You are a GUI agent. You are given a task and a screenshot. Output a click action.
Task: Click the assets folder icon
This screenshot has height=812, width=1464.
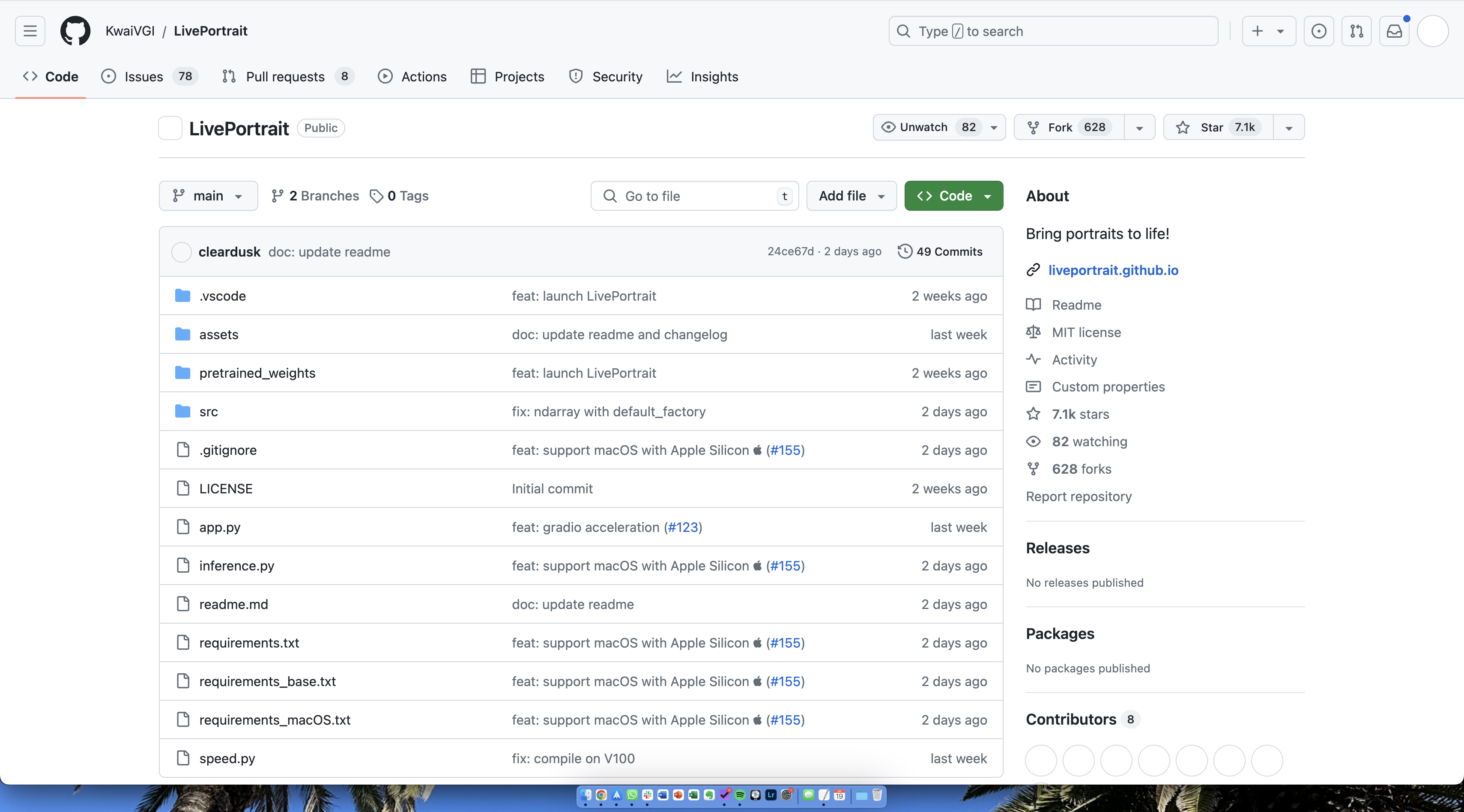pos(182,334)
